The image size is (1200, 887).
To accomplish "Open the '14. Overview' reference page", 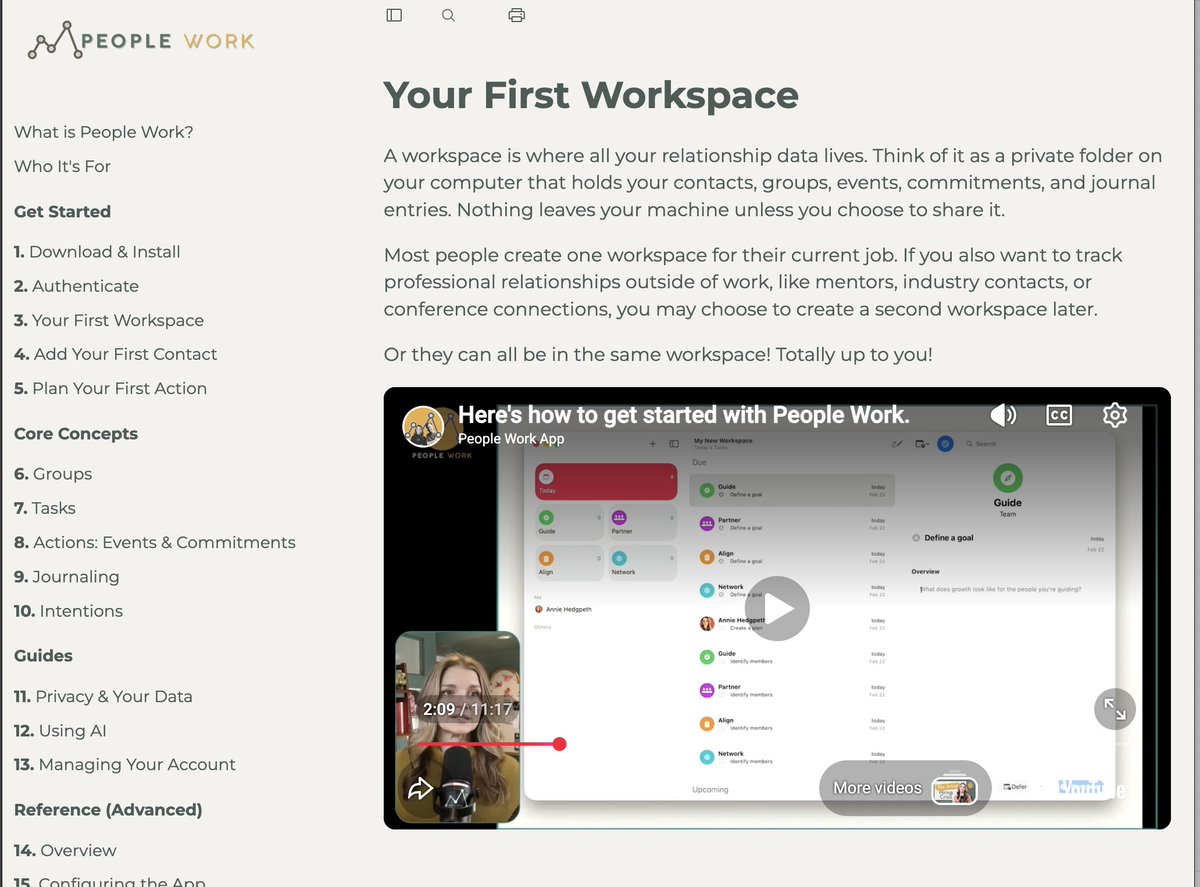I will click(65, 850).
